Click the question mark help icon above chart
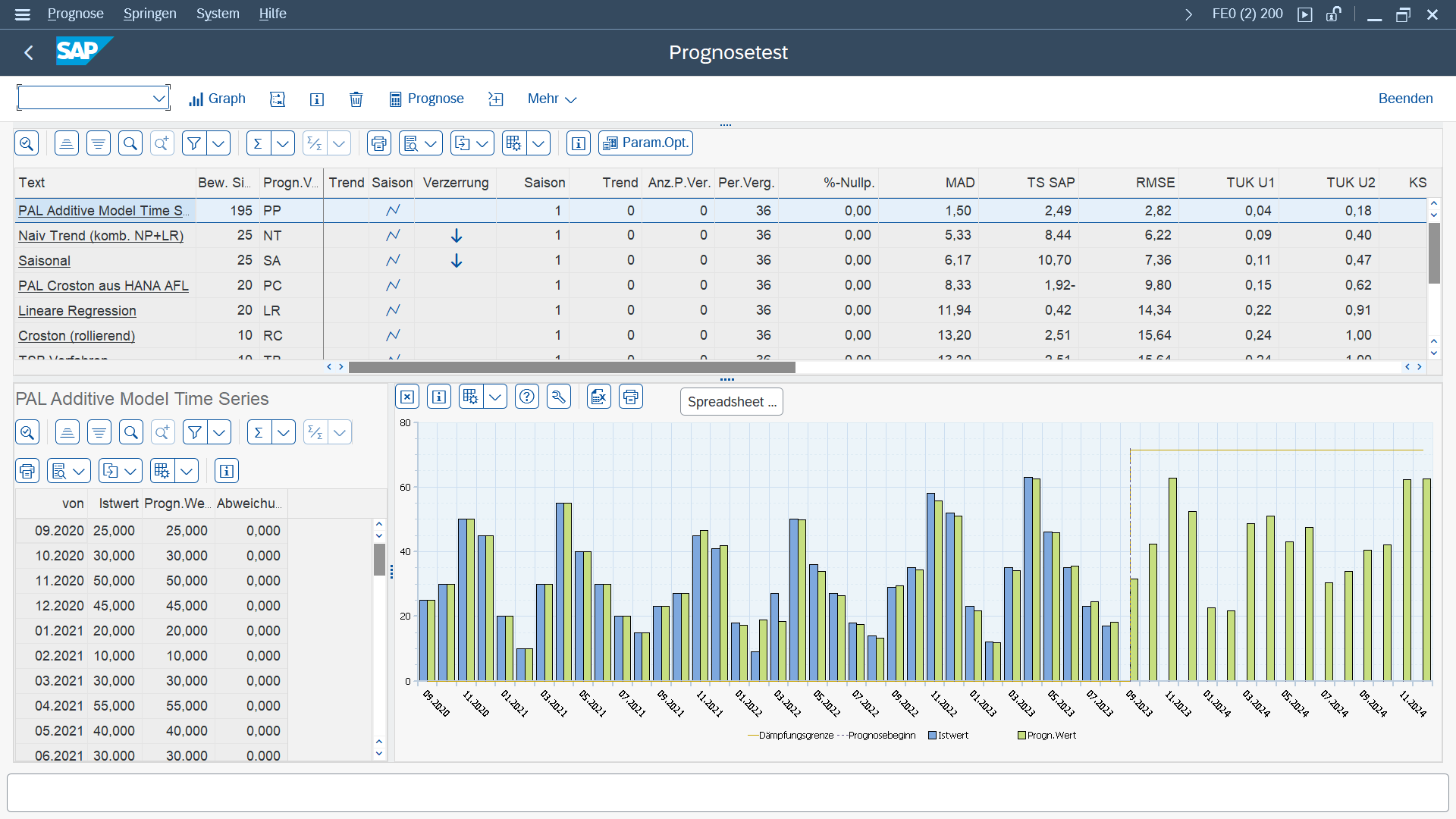 [527, 397]
